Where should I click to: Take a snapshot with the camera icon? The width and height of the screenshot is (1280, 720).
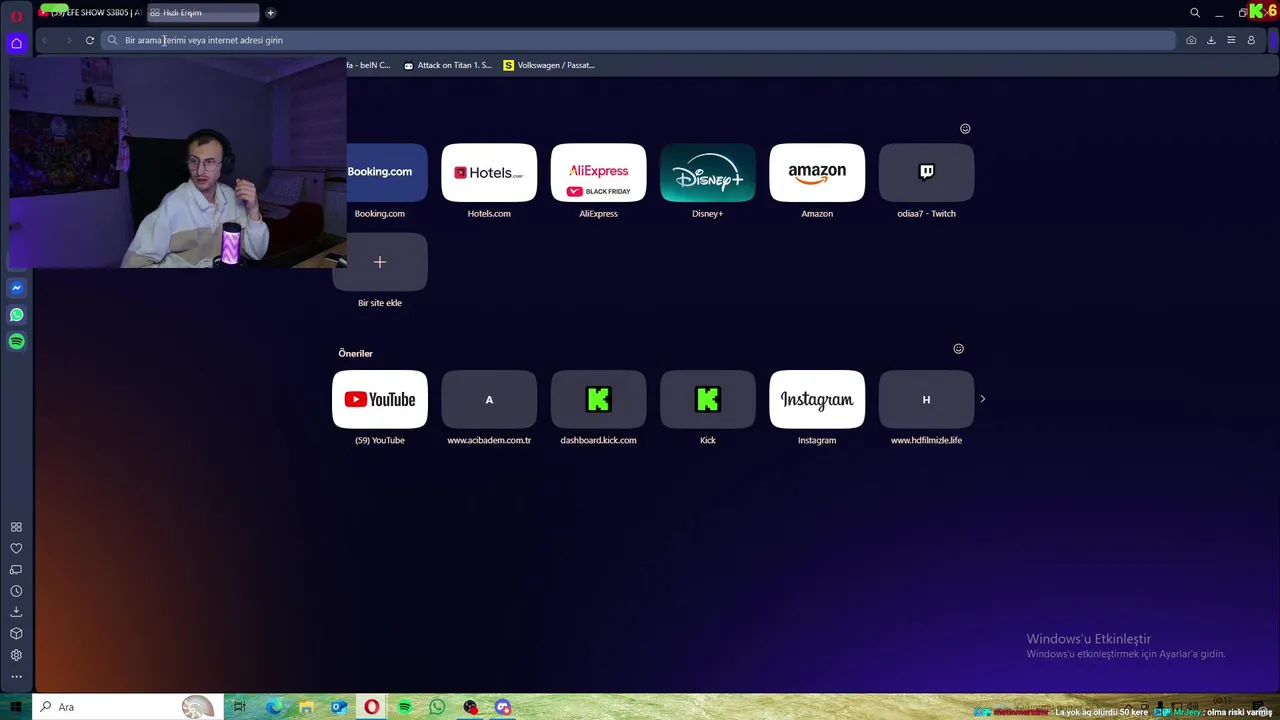(x=1191, y=40)
